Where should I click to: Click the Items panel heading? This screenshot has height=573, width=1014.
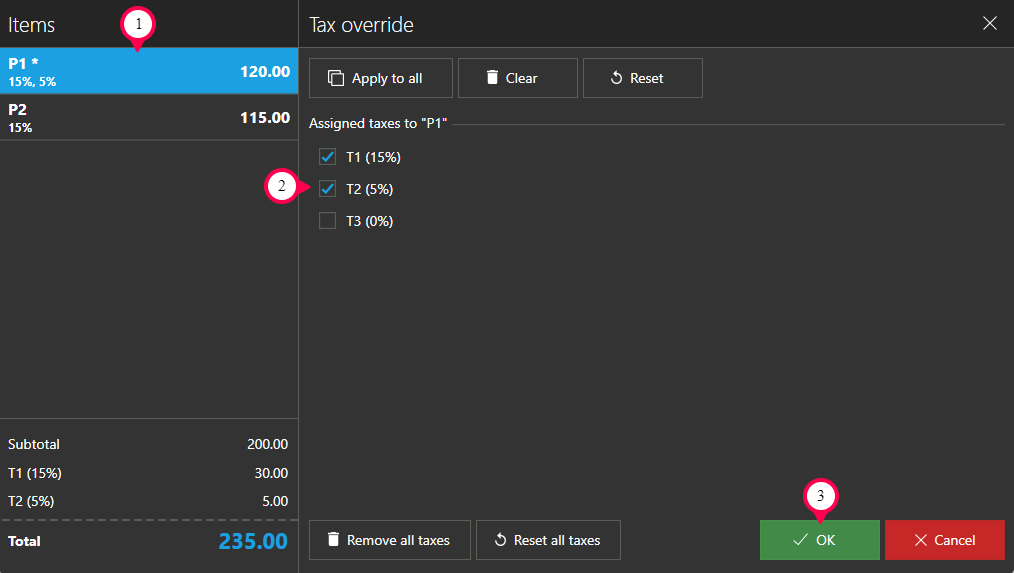(x=31, y=25)
